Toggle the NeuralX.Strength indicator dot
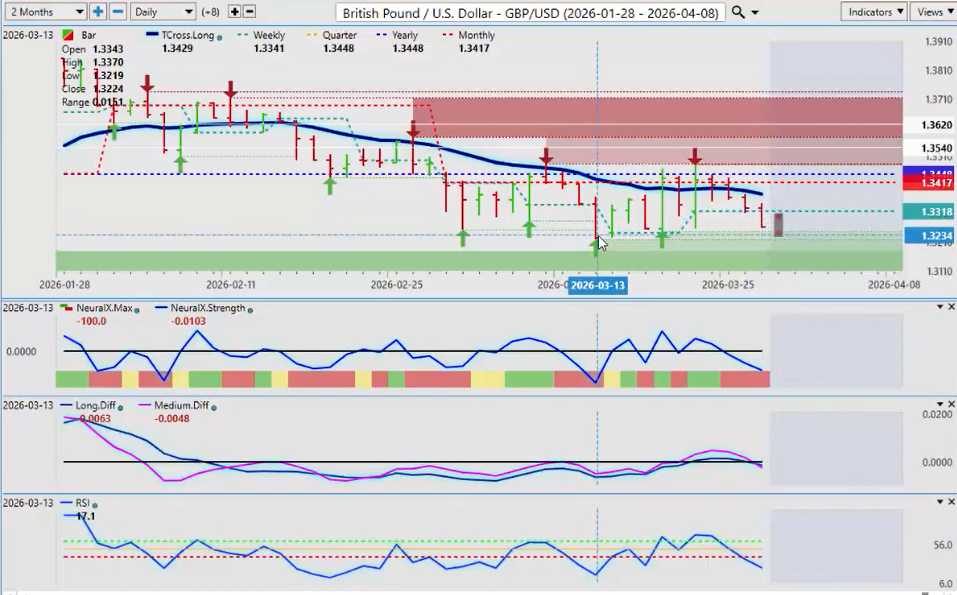 click(x=250, y=309)
